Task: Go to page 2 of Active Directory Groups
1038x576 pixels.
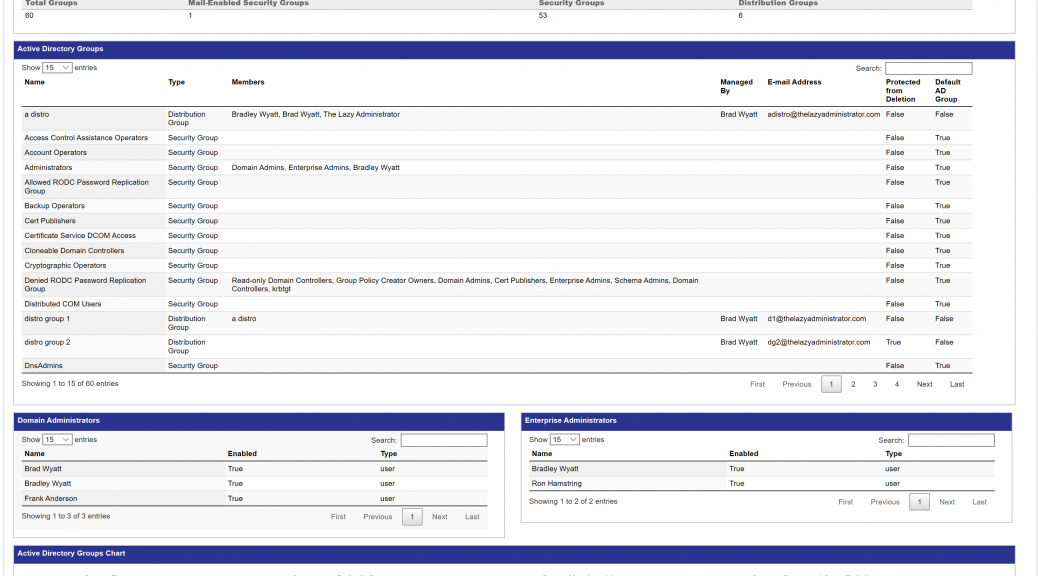Action: 853,384
